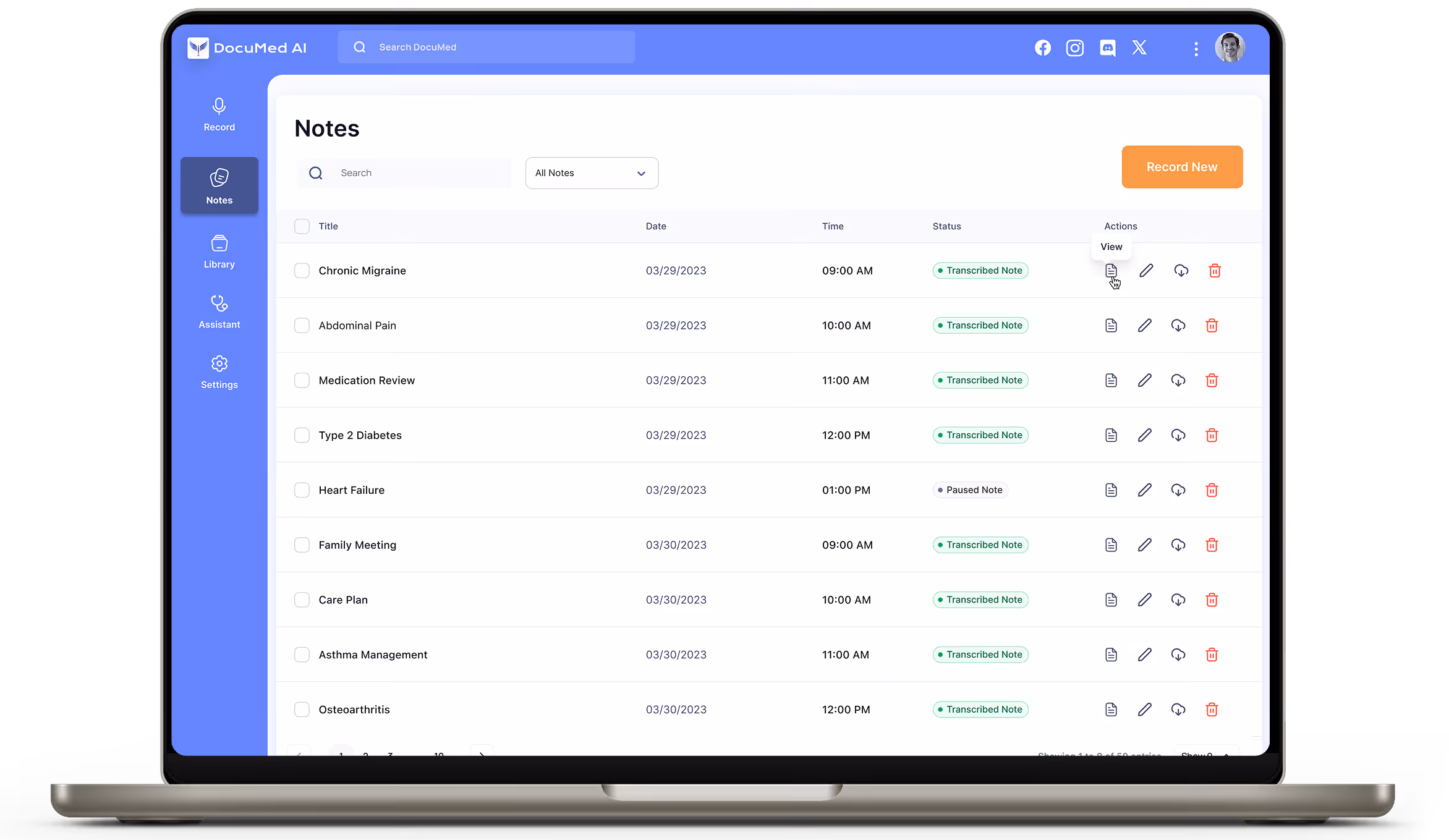Delete the Chronic Migraine note
This screenshot has width=1449, height=840.
1215,271
